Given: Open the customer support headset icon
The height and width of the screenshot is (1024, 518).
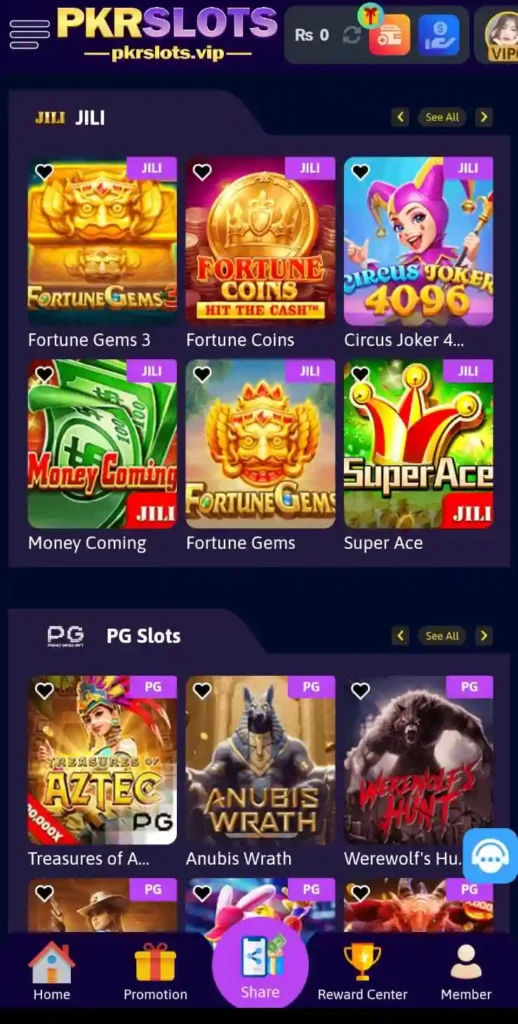Looking at the screenshot, I should tap(490, 856).
